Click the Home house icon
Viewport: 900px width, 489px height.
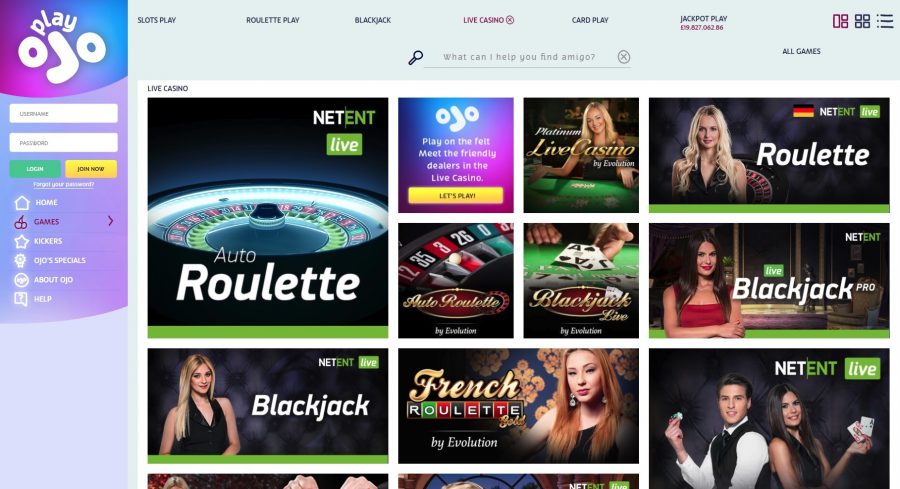(x=22, y=203)
